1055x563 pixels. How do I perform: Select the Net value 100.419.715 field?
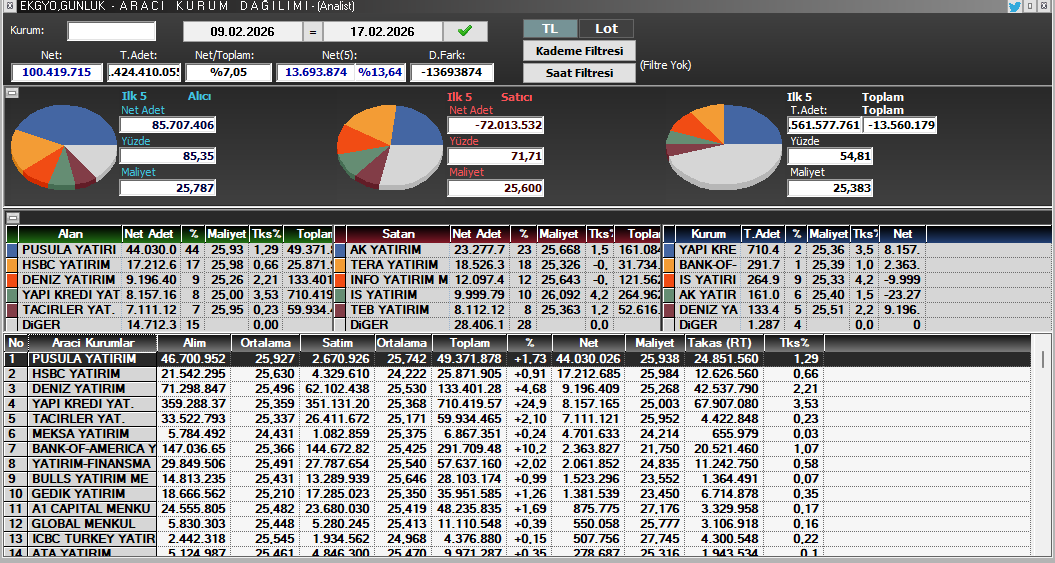pyautogui.click(x=57, y=72)
